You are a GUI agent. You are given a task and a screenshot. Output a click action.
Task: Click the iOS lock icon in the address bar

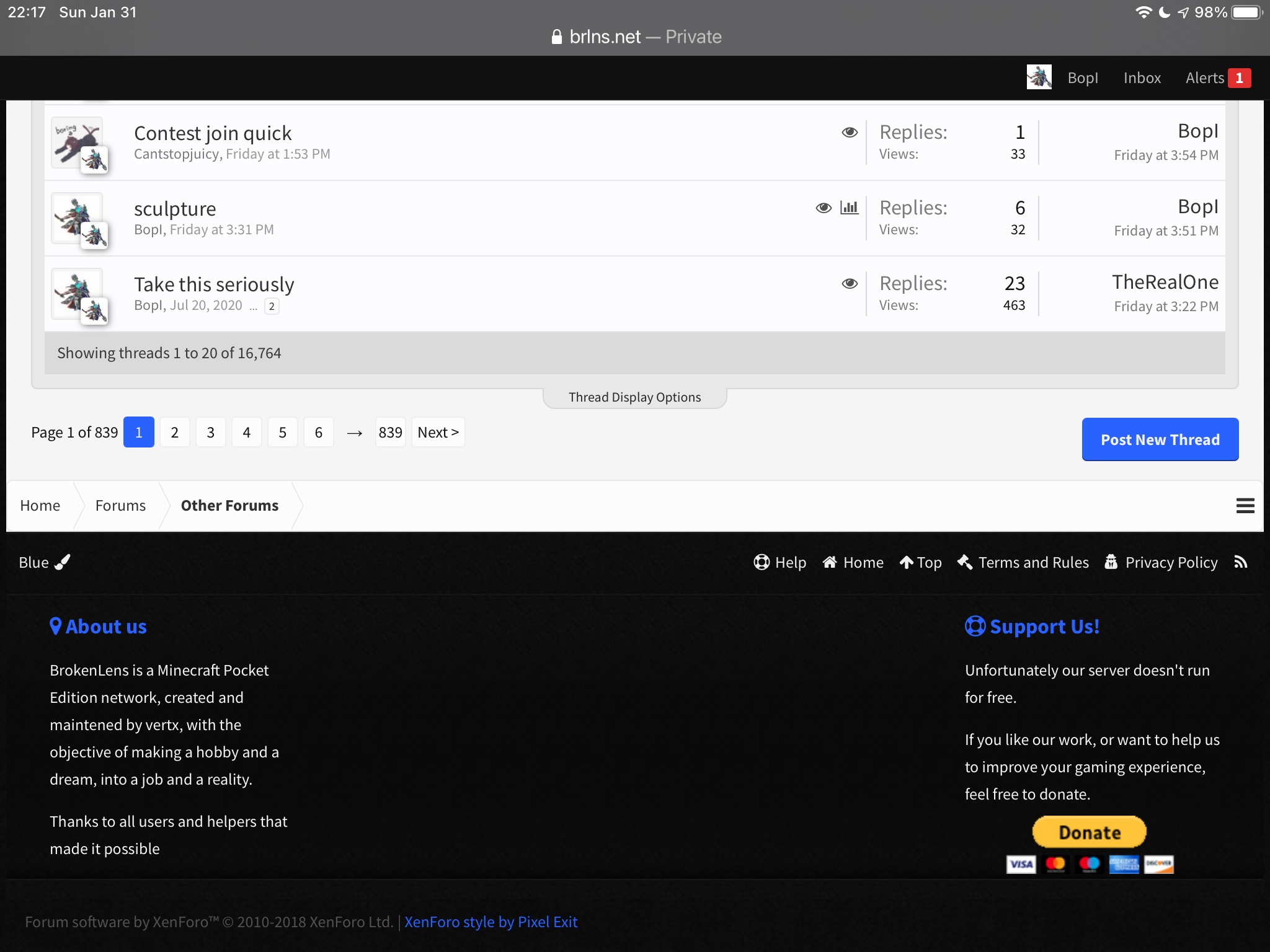click(x=556, y=37)
